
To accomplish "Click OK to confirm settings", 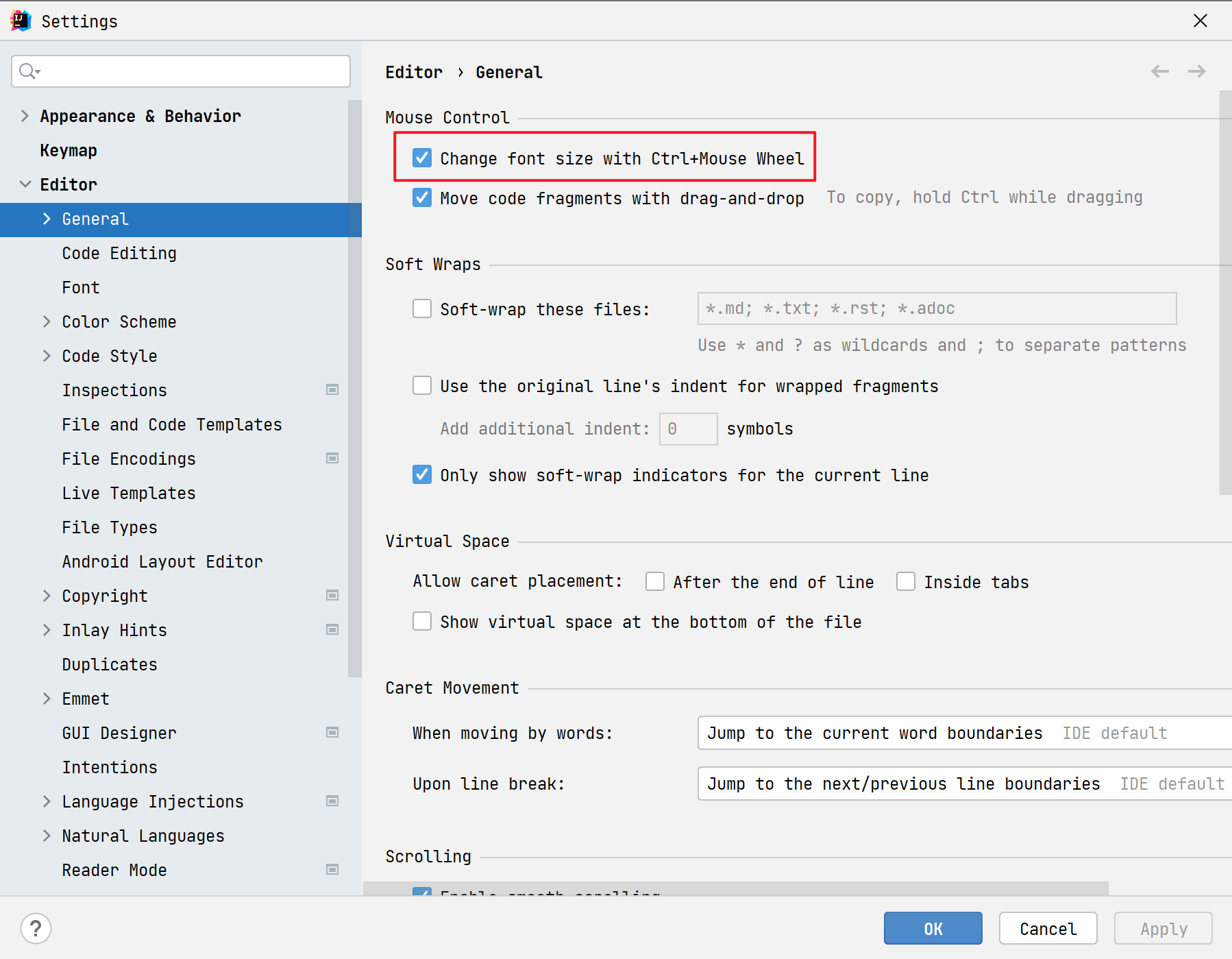I will click(x=933, y=928).
